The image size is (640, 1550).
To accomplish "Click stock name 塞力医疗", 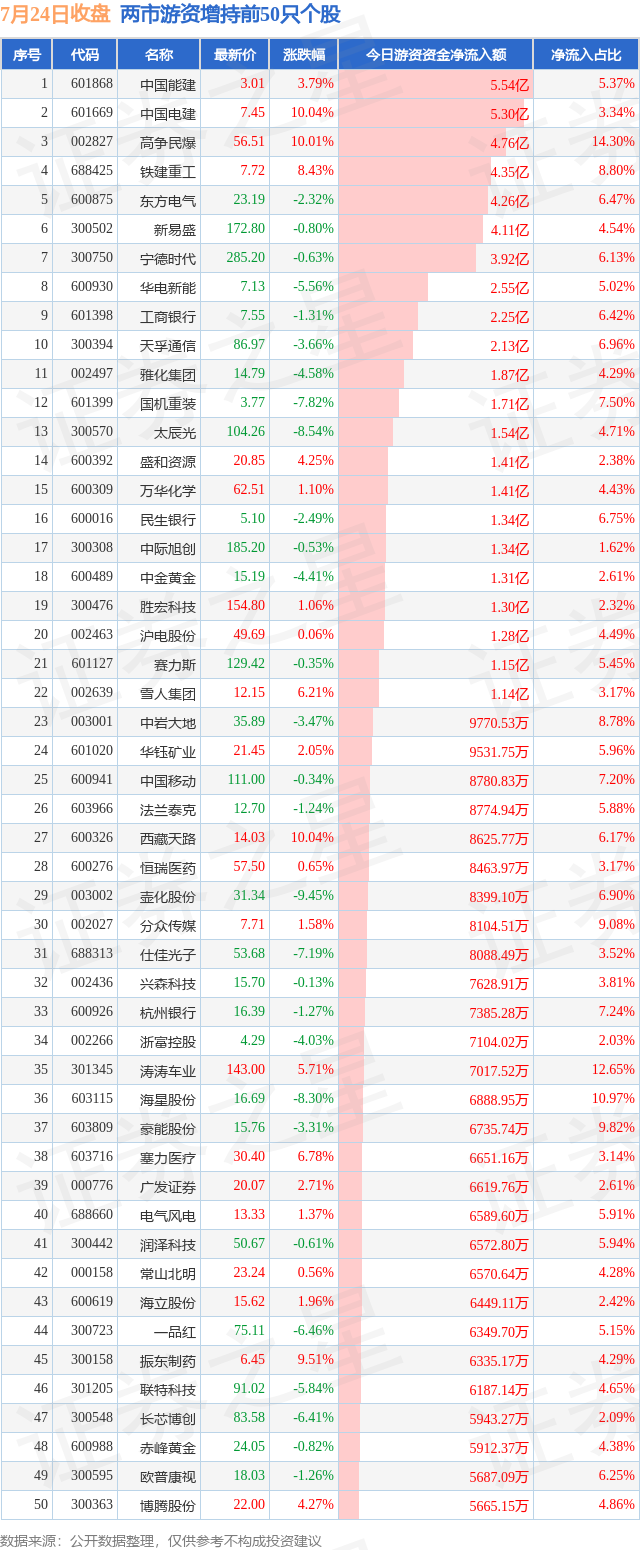I will pos(168,1157).
